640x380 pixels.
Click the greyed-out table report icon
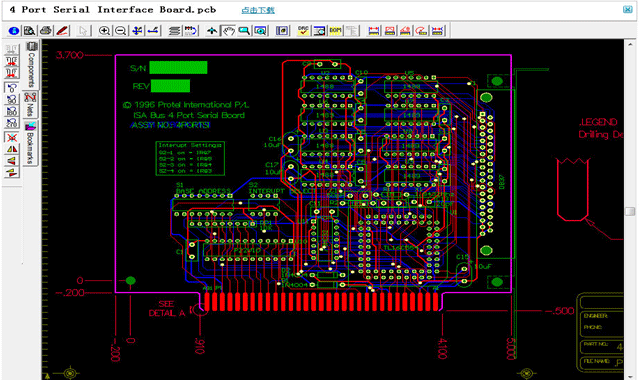[352, 31]
